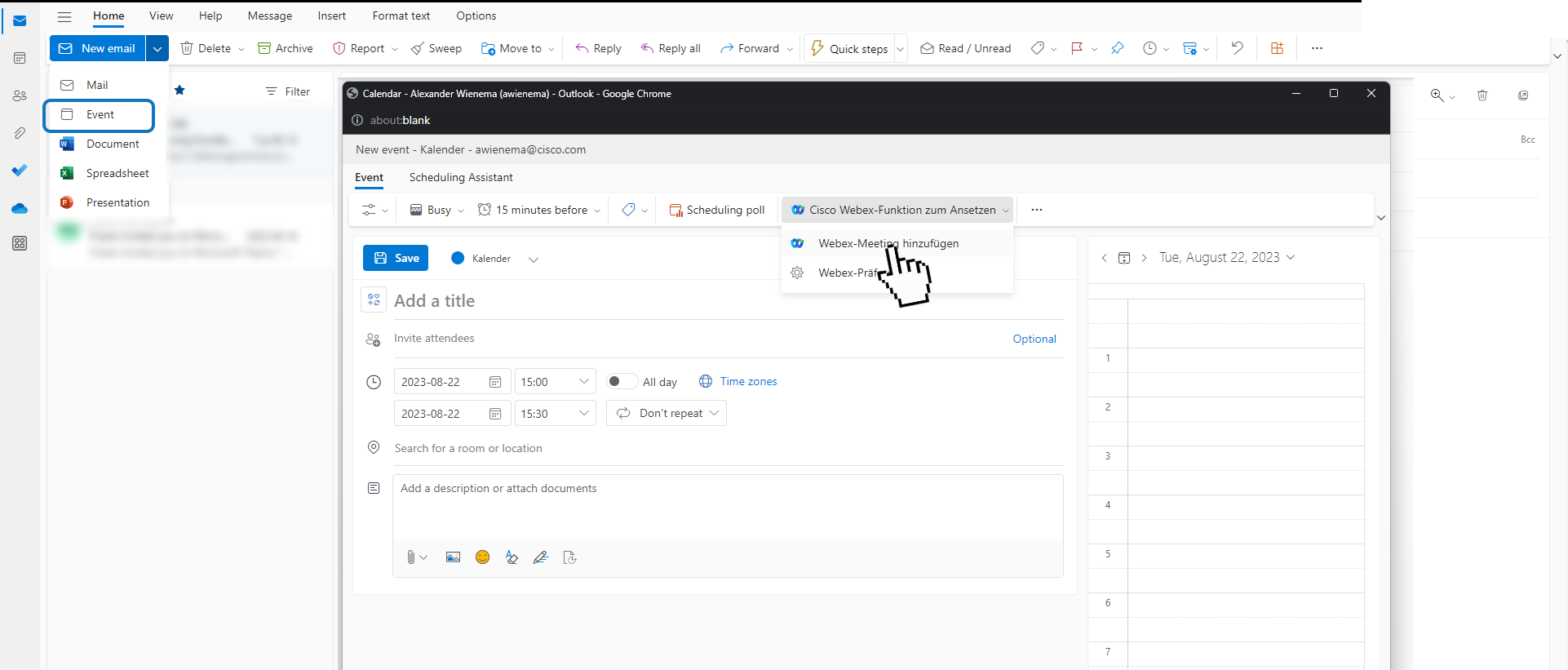Click the New email button
Image resolution: width=1568 pixels, height=670 pixels.
click(98, 48)
